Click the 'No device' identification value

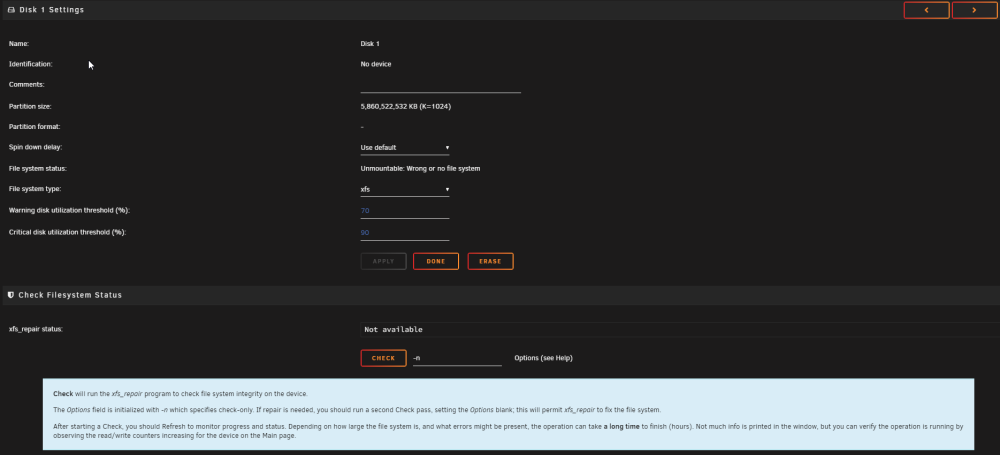tap(376, 64)
